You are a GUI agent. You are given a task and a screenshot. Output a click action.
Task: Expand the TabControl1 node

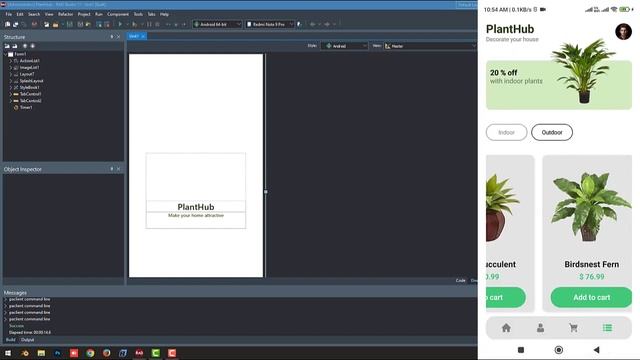point(11,94)
